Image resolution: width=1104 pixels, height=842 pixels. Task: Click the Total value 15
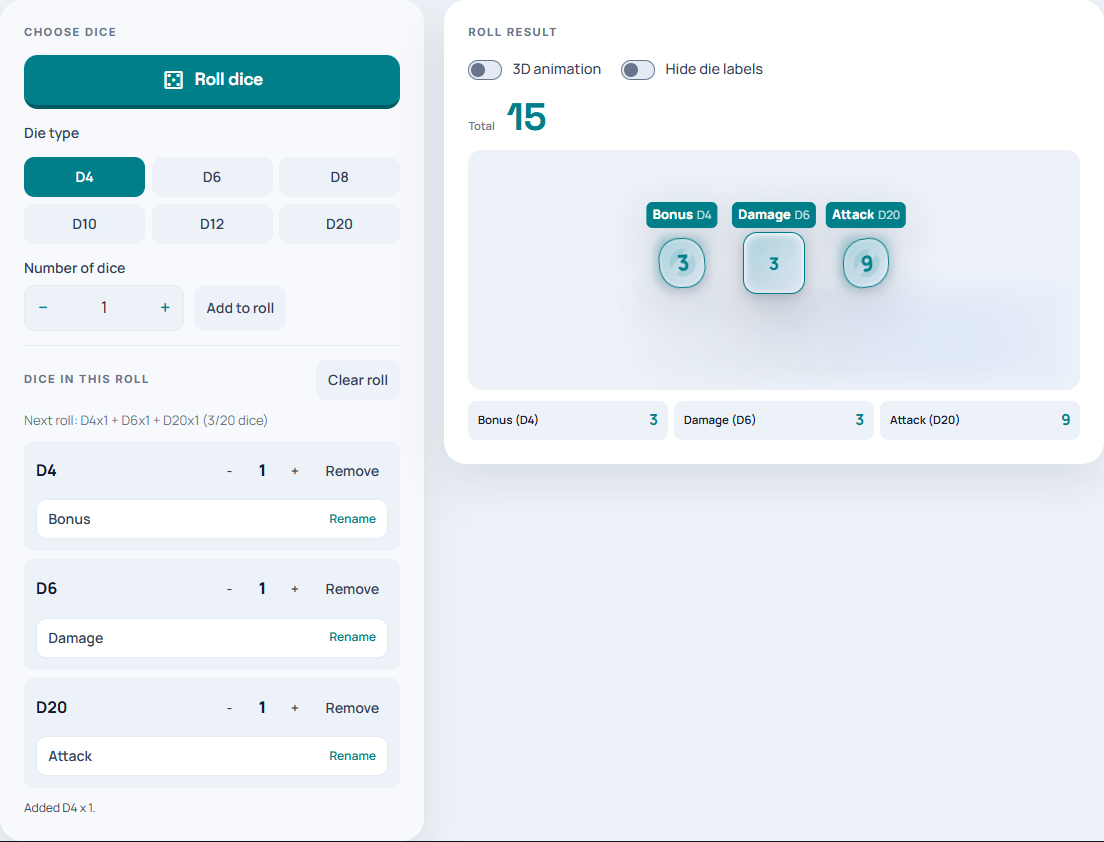pyautogui.click(x=526, y=118)
